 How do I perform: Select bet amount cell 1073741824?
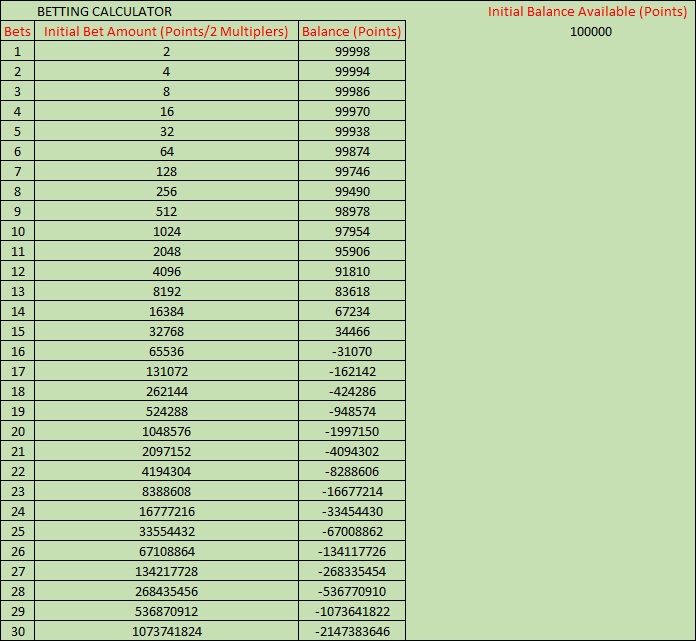pos(166,630)
